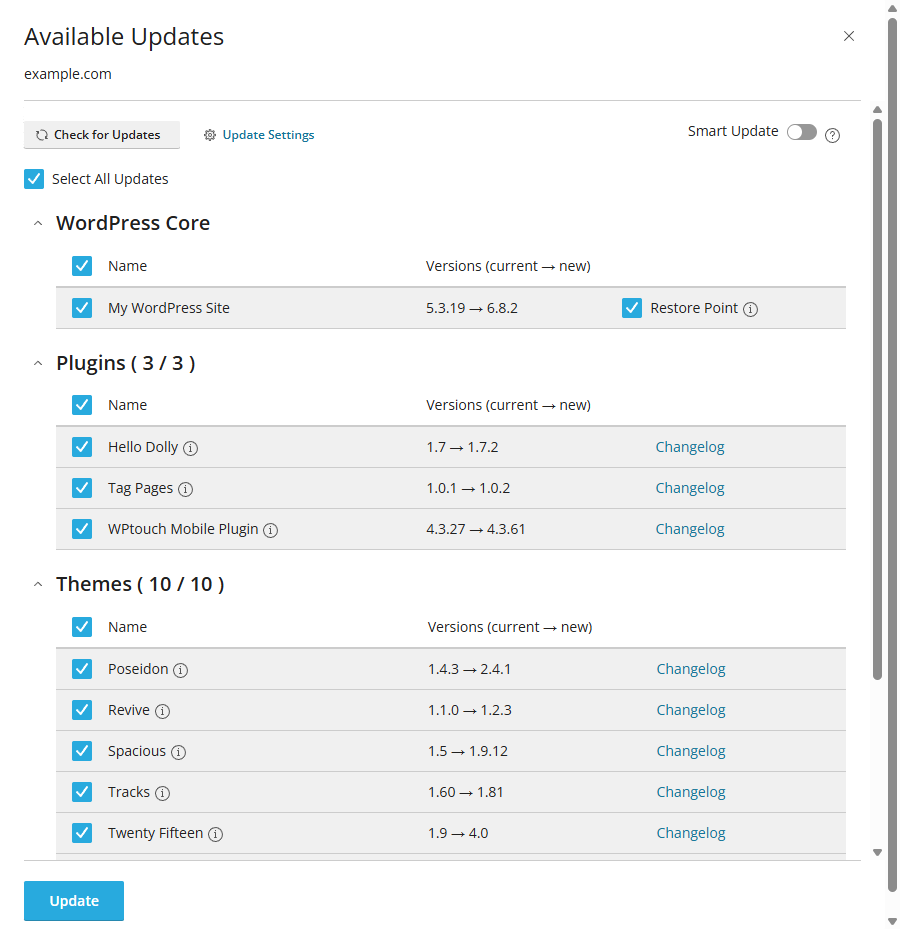Click the info icon next to Hello Dolly

pyautogui.click(x=190, y=449)
